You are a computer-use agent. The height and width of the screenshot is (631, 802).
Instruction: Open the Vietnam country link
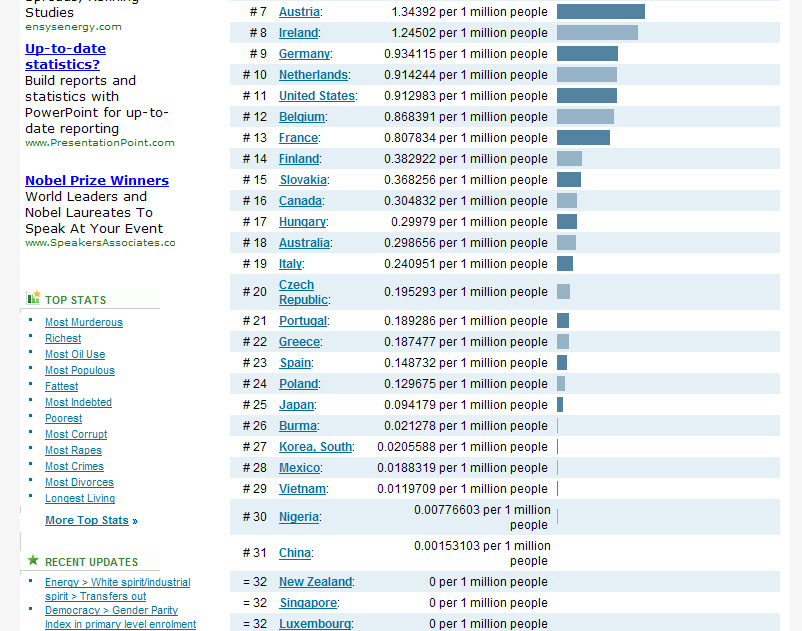tap(302, 488)
